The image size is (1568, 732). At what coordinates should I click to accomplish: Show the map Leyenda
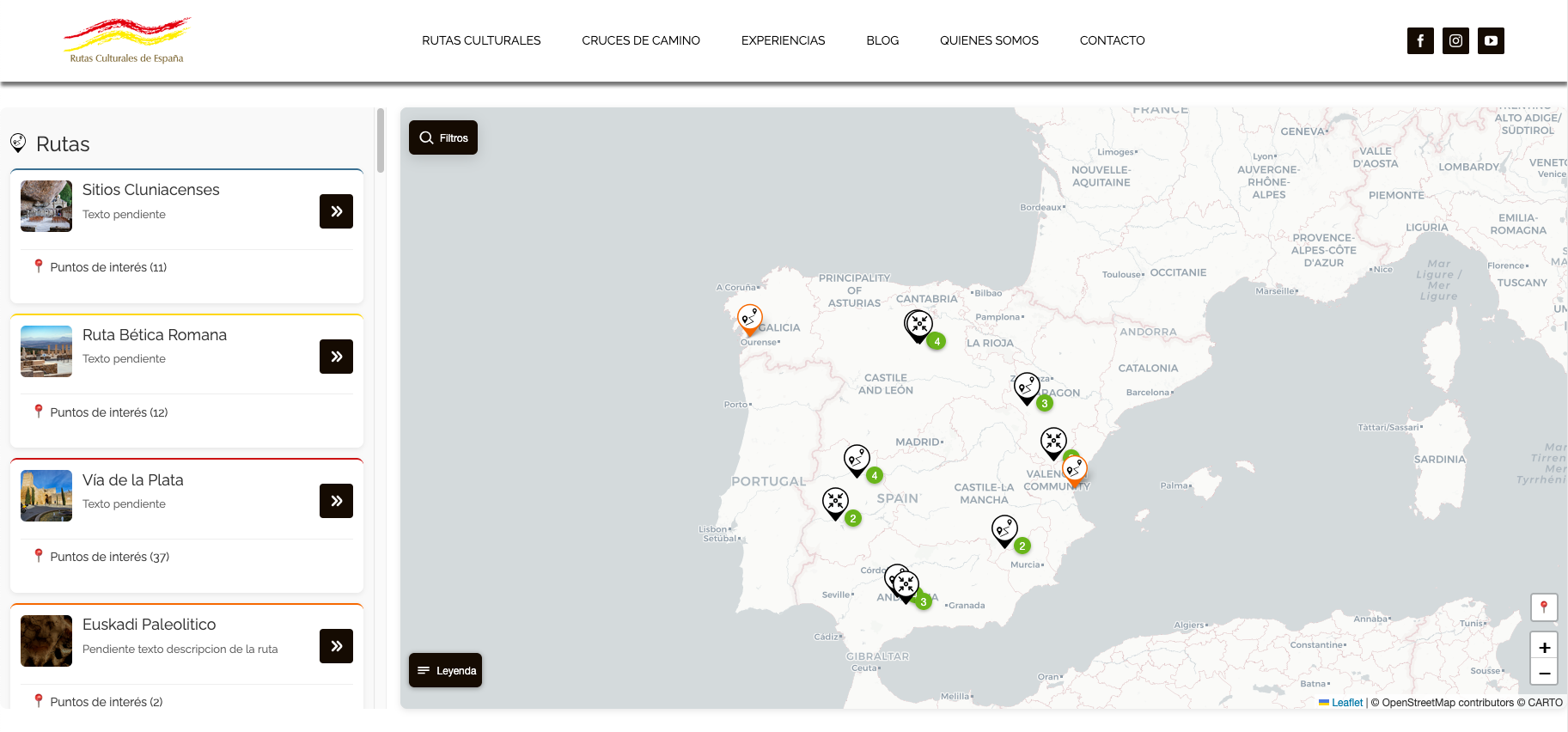pos(445,670)
